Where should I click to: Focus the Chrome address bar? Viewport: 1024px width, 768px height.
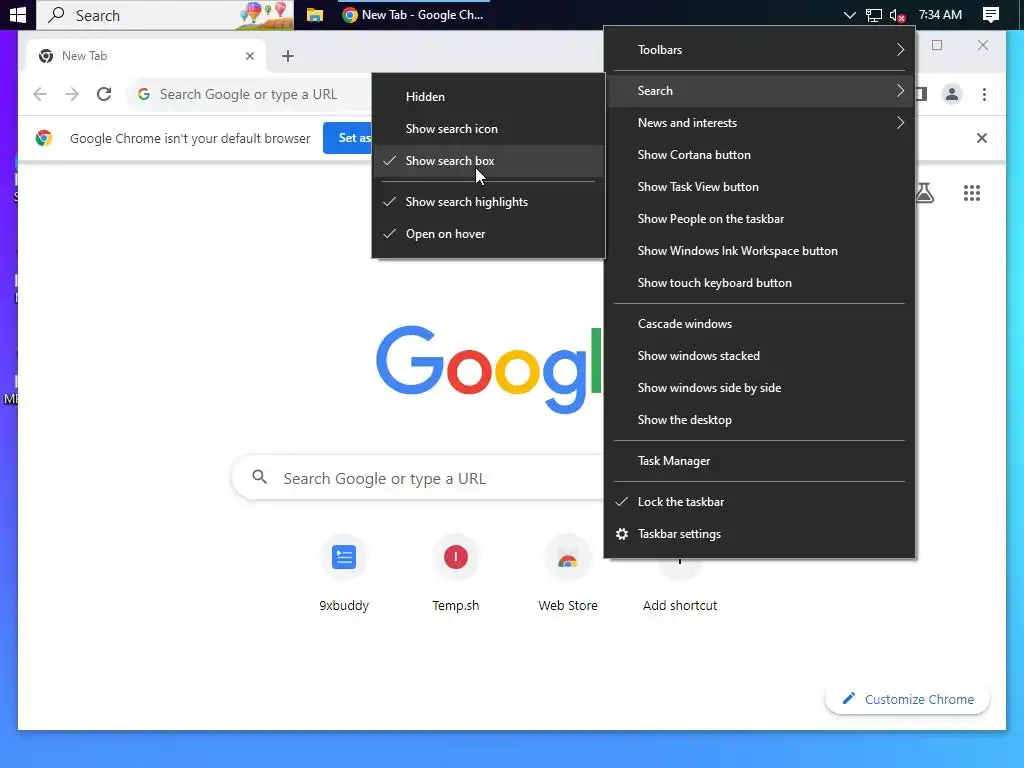tap(251, 94)
